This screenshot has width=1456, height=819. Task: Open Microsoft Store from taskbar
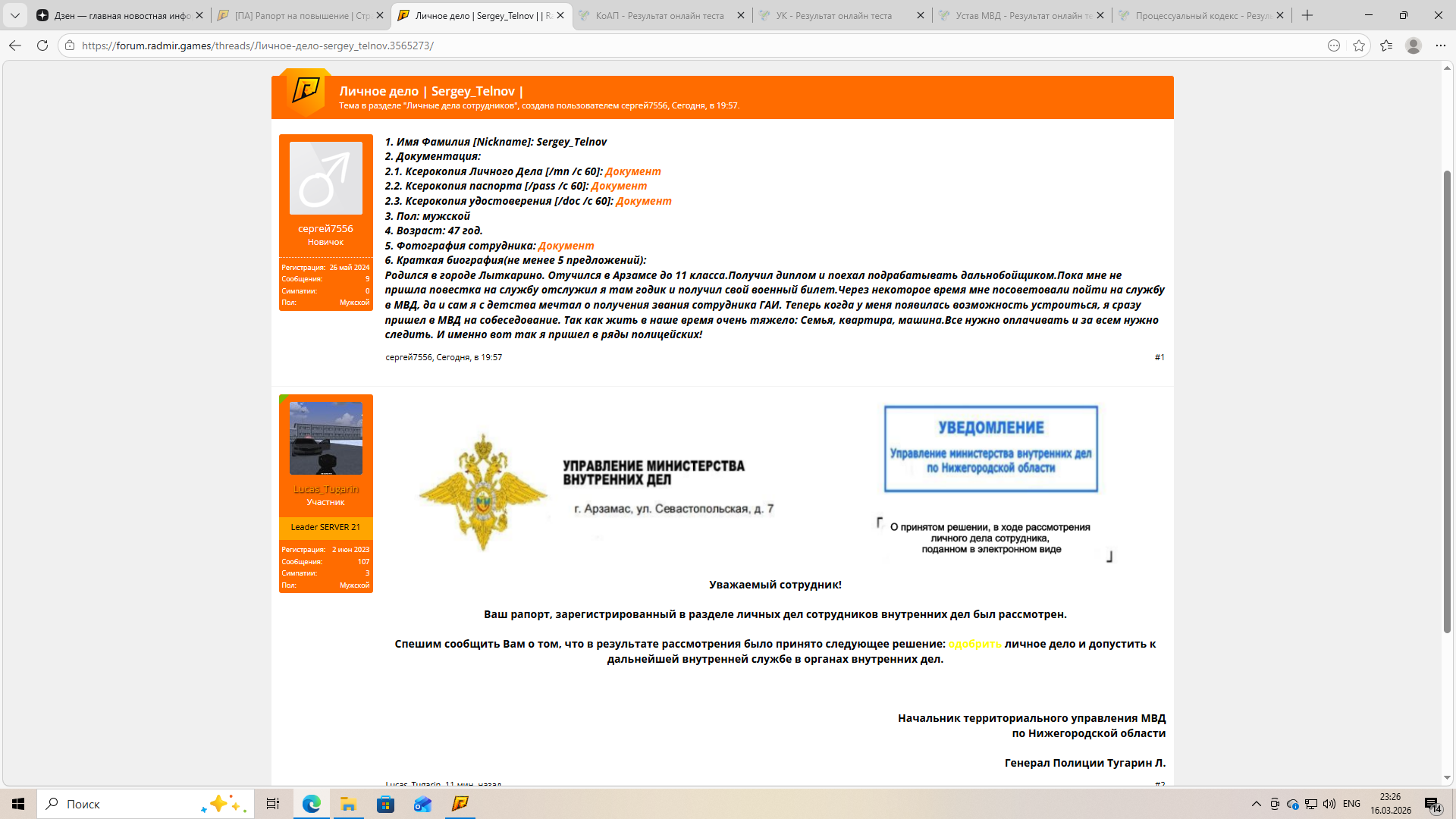tap(385, 804)
